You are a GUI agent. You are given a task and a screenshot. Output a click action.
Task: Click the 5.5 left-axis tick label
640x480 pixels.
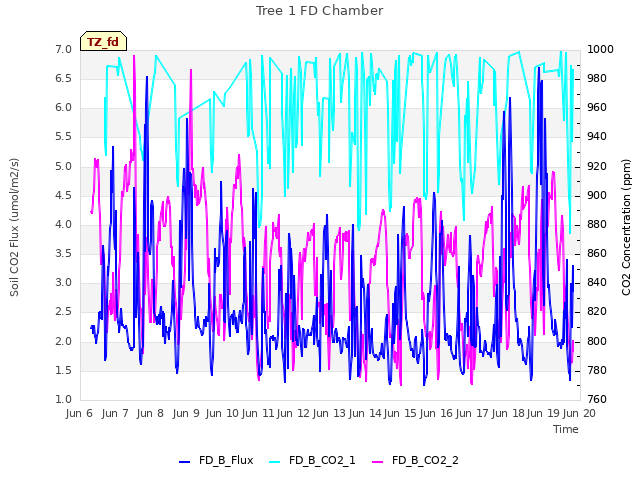[x=63, y=137]
